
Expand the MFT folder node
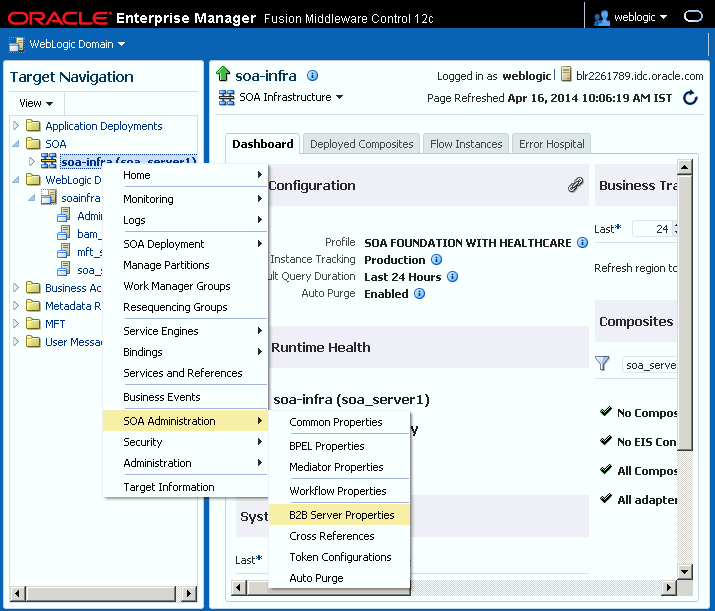[x=16, y=324]
